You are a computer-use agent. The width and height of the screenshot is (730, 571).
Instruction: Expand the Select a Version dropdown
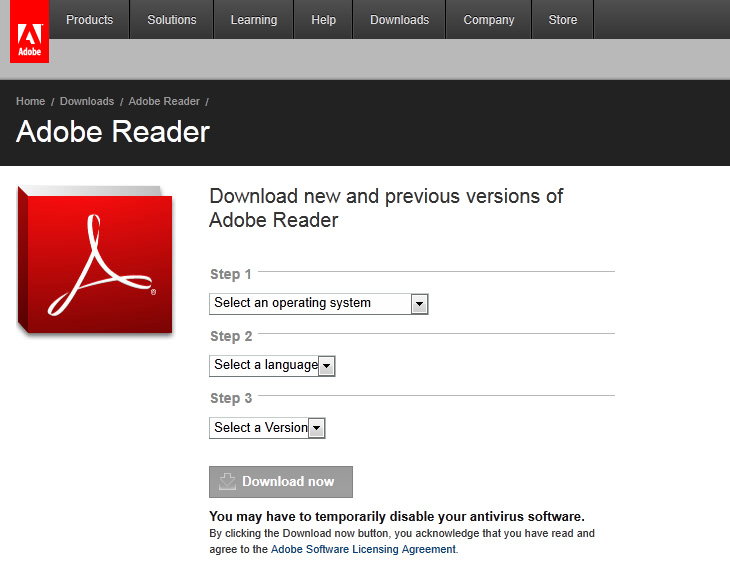[x=267, y=428]
